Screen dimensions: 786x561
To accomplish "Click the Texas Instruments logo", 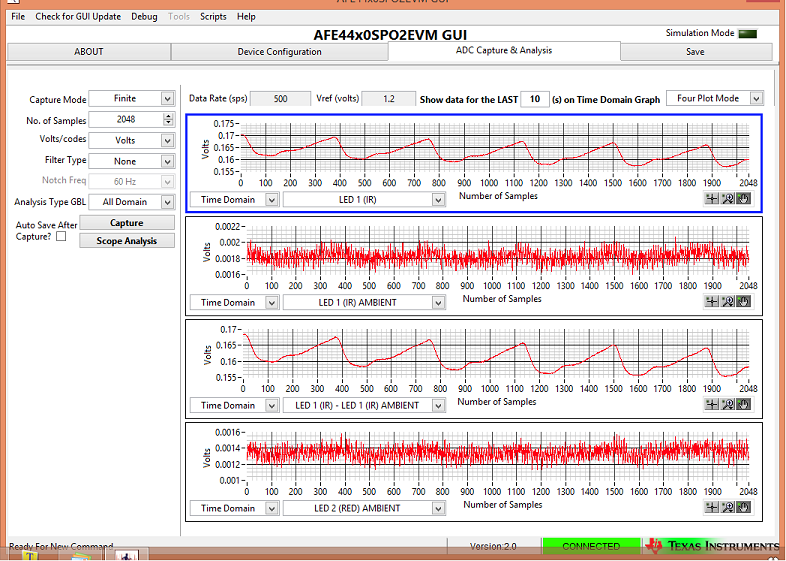I will (x=713, y=546).
